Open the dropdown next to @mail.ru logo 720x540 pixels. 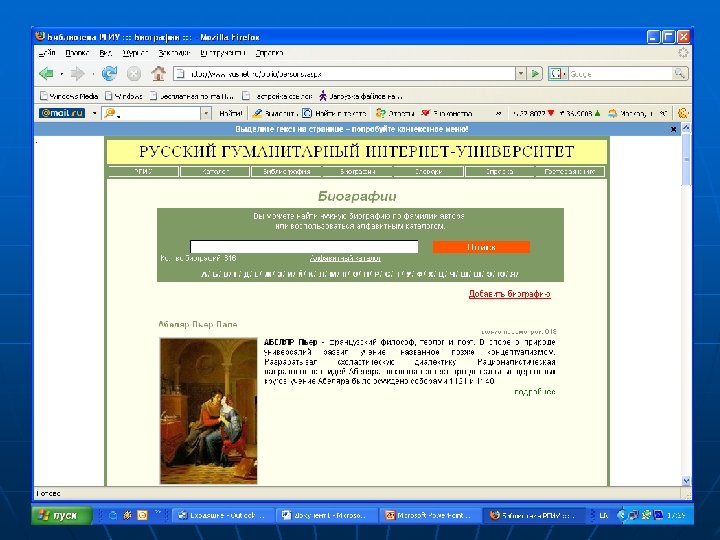point(94,113)
